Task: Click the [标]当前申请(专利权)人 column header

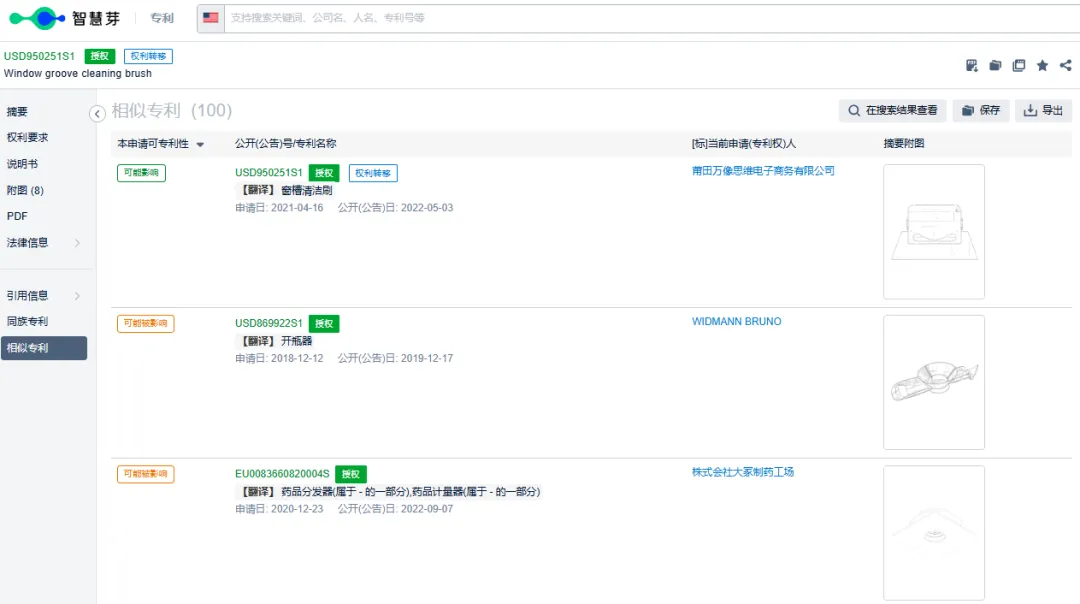Action: click(744, 143)
